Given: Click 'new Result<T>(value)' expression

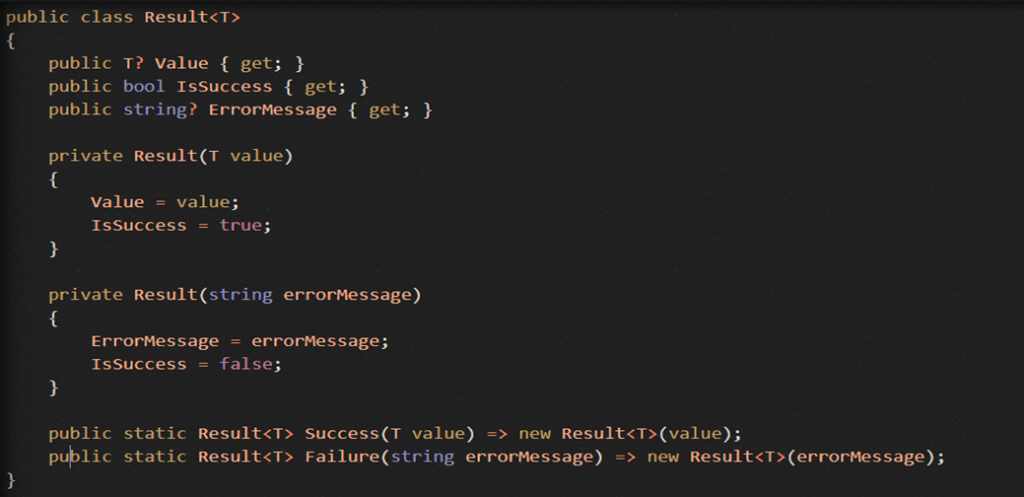Looking at the screenshot, I should point(620,434).
